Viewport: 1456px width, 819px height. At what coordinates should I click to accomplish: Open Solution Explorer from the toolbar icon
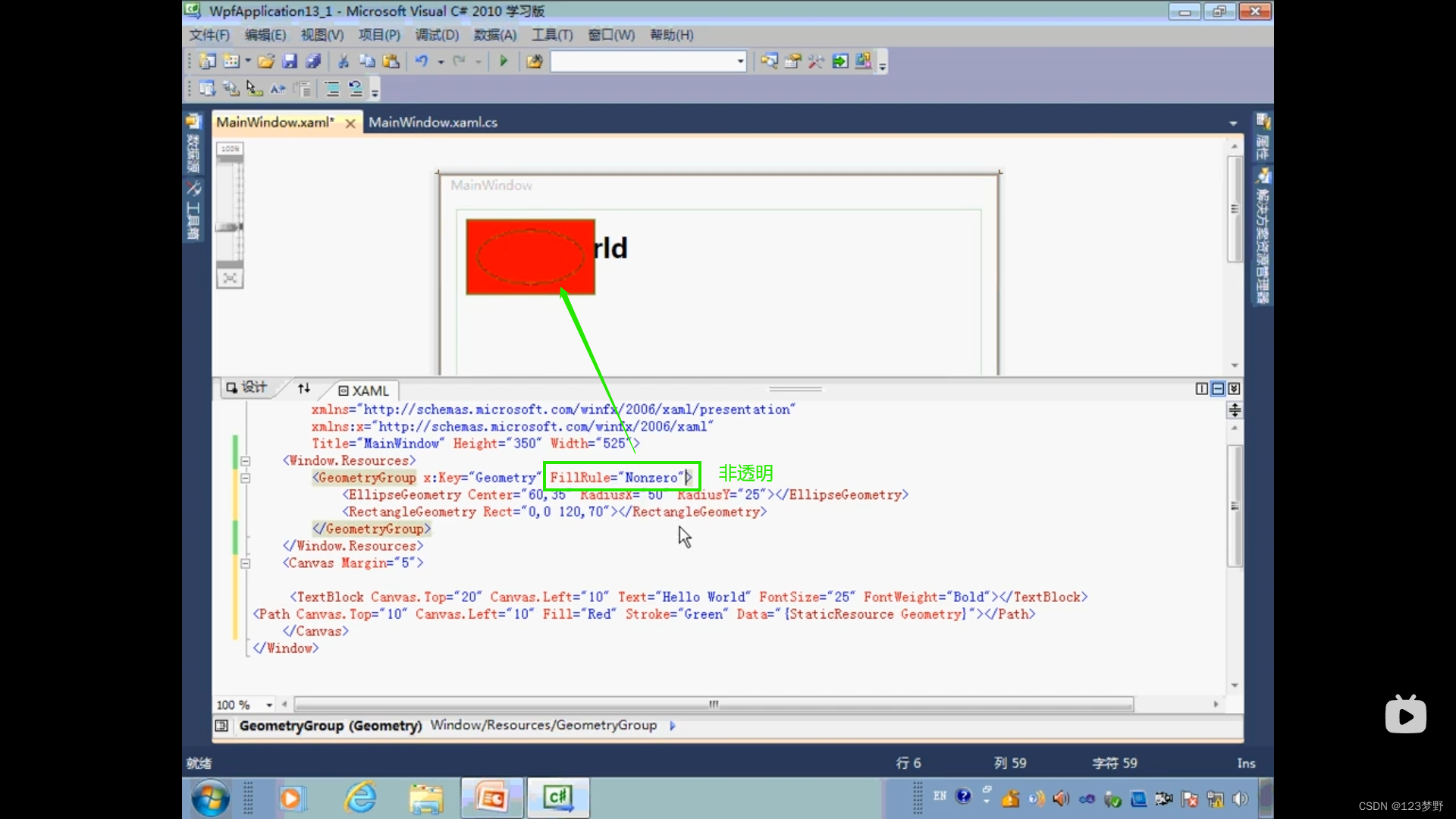(x=769, y=61)
